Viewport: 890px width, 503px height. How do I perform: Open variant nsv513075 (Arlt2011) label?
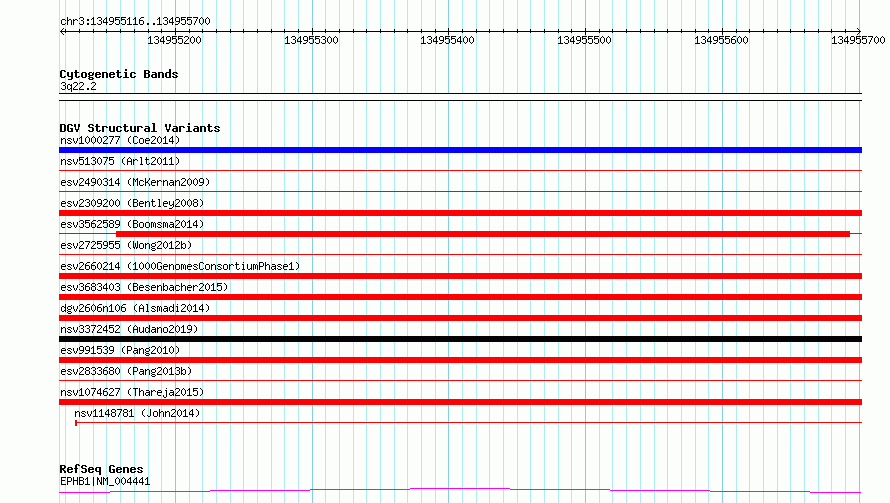[120, 161]
